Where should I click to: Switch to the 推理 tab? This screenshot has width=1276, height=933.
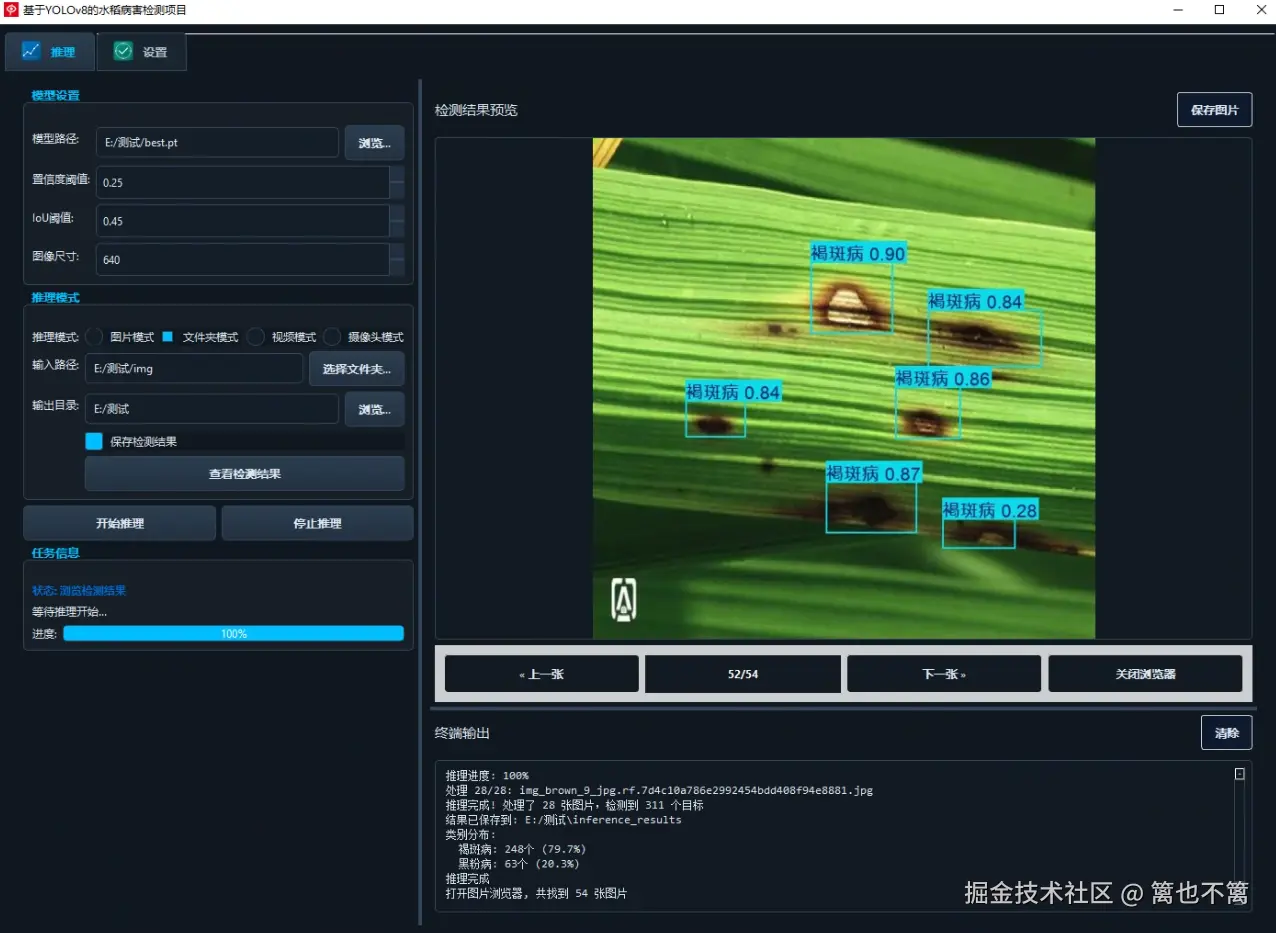49,52
